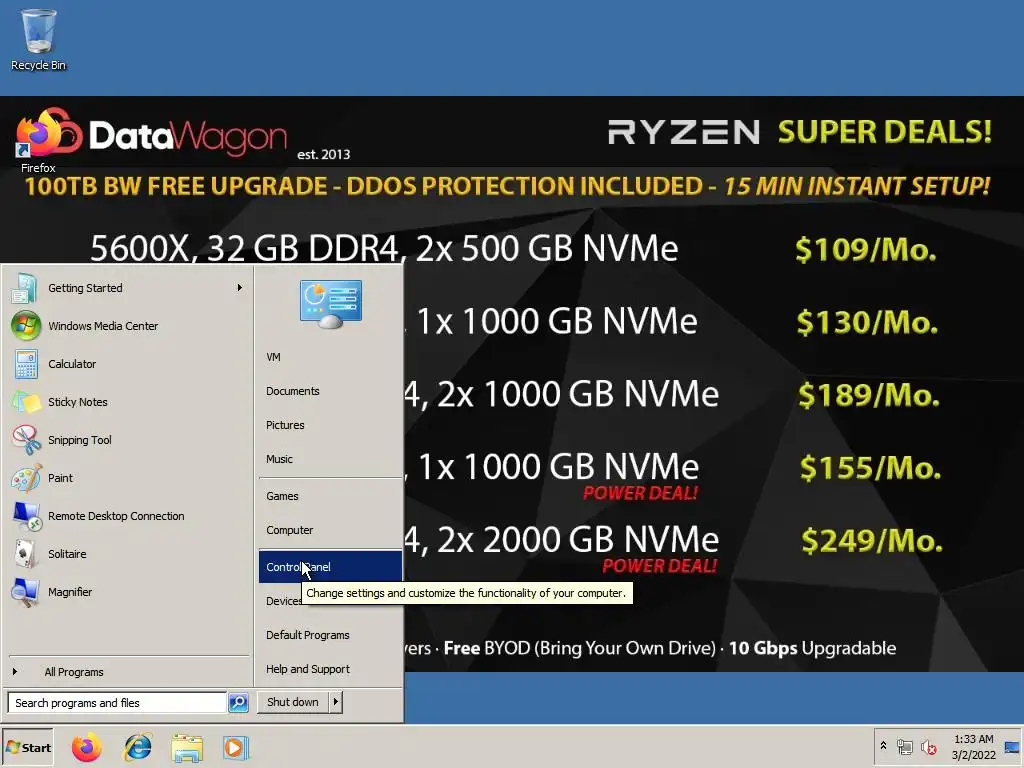Open Music from the Start menu
Viewport: 1024px width, 768px height.
(330, 459)
